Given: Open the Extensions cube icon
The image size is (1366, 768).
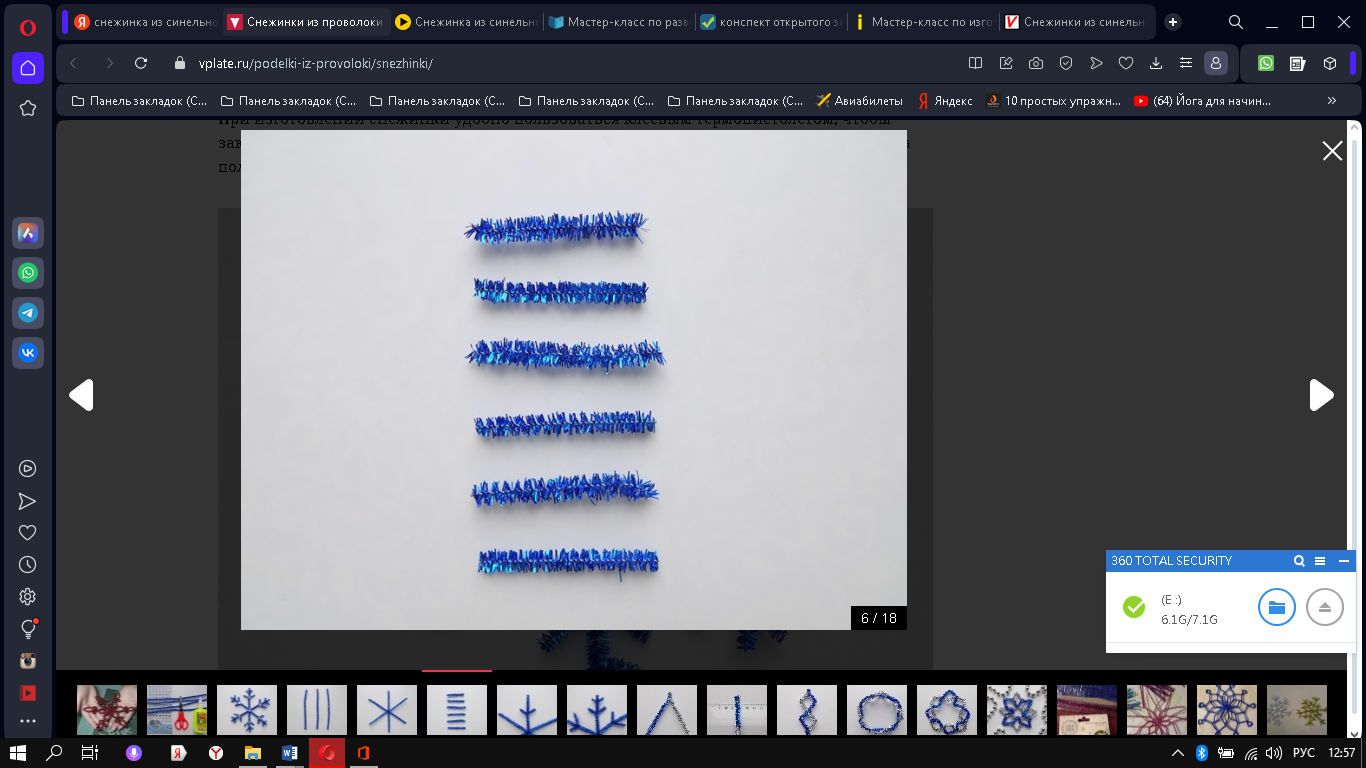Looking at the screenshot, I should tap(1330, 63).
